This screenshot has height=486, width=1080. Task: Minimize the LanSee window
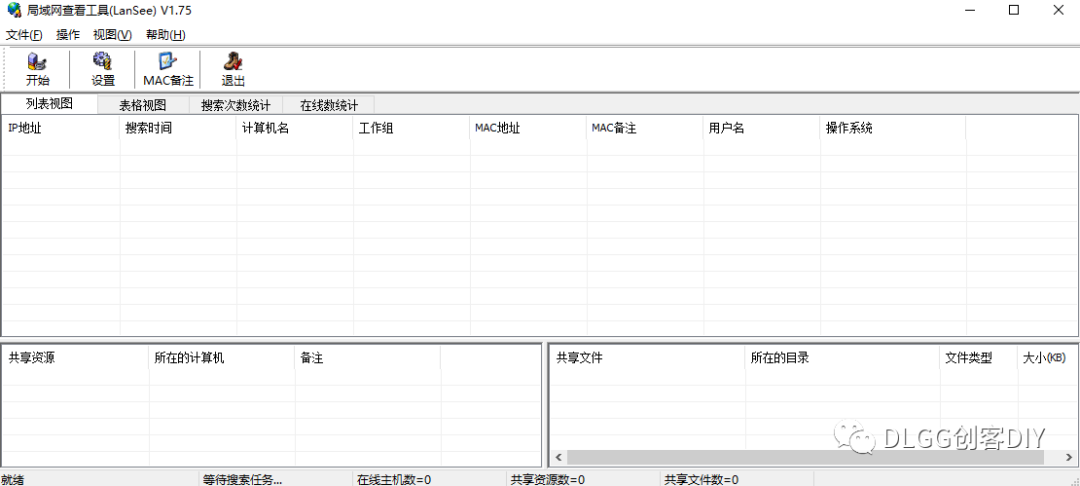click(x=969, y=10)
